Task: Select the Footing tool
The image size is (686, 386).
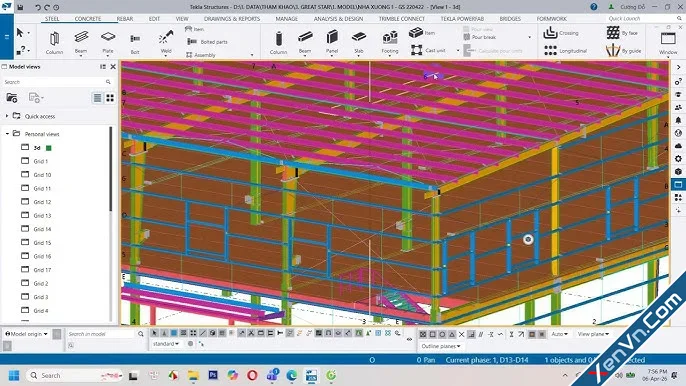Action: tap(390, 42)
